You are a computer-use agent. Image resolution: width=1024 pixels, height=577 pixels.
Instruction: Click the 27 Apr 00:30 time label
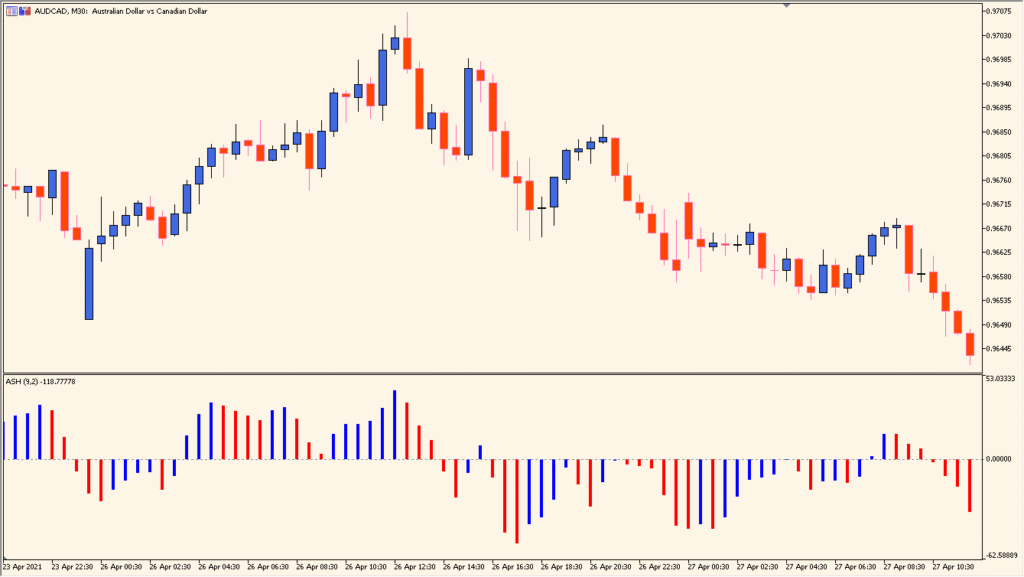(709, 567)
